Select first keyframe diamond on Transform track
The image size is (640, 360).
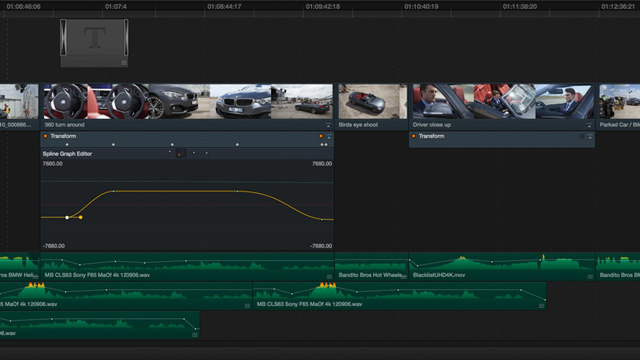67,144
